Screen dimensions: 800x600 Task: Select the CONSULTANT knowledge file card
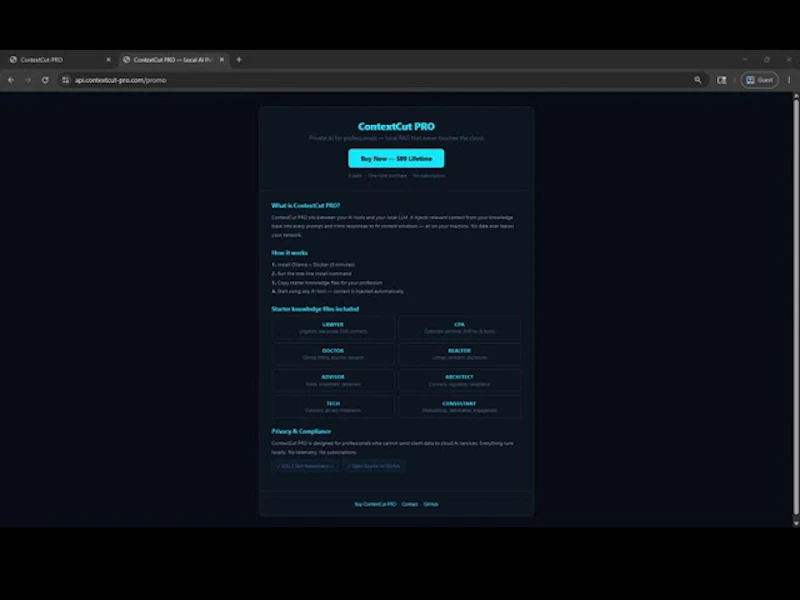point(459,407)
